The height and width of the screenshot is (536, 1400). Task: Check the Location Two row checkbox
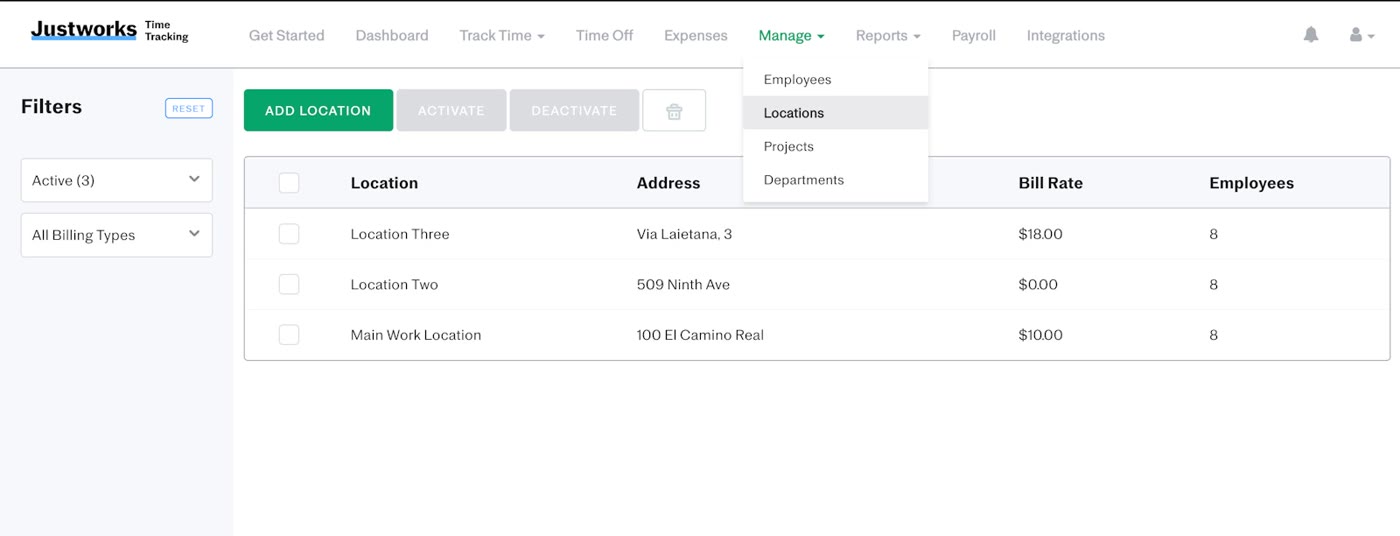pyautogui.click(x=289, y=284)
